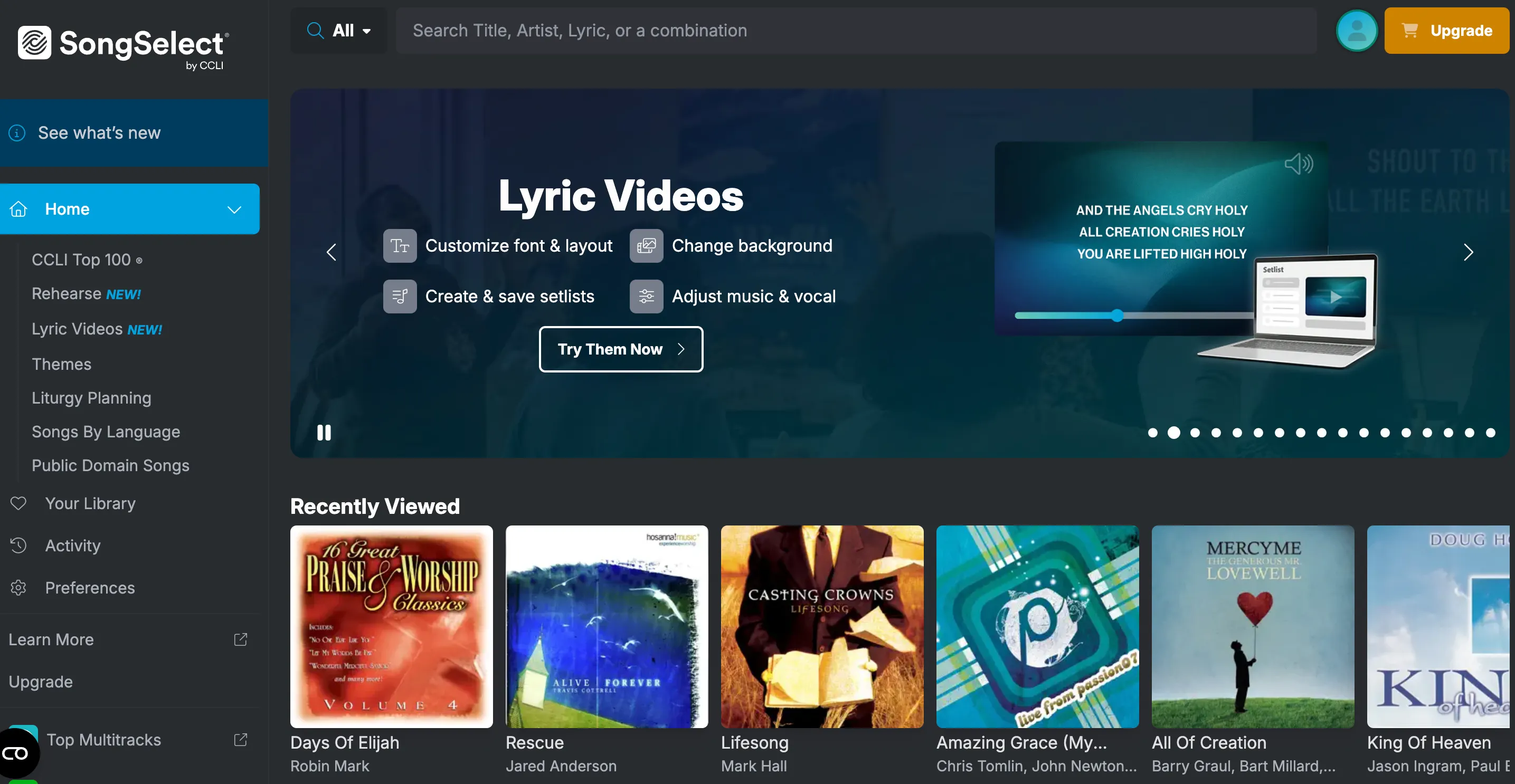
Task: Click the info icon in See what's new
Action: pyautogui.click(x=17, y=133)
